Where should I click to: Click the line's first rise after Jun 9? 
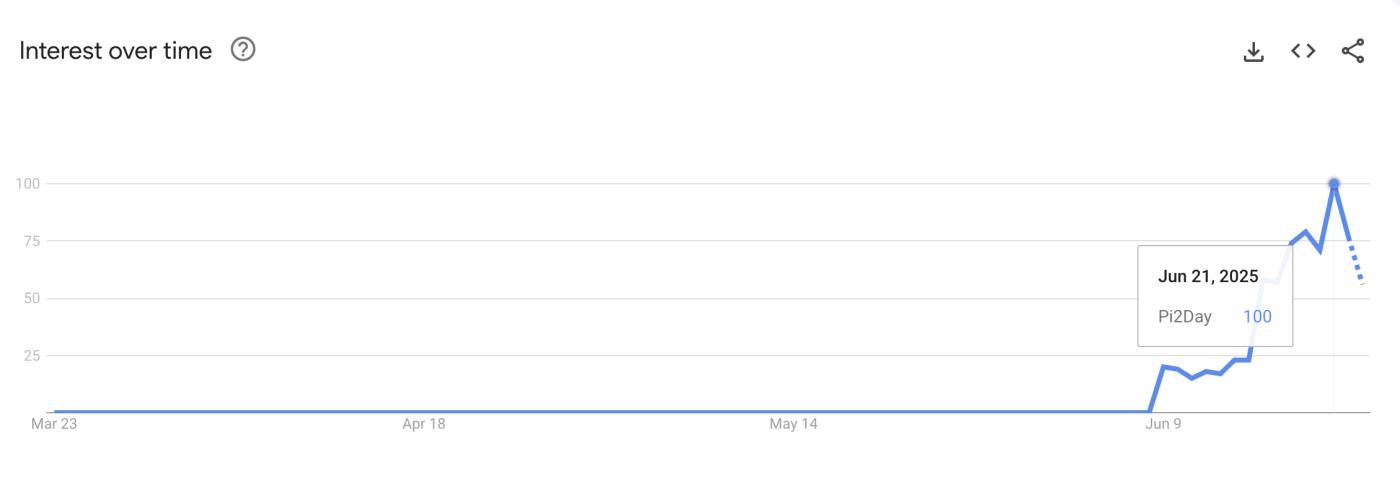(1157, 389)
